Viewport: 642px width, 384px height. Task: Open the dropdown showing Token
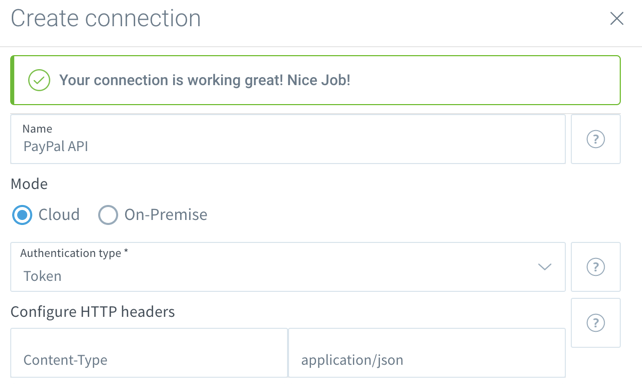(x=288, y=267)
